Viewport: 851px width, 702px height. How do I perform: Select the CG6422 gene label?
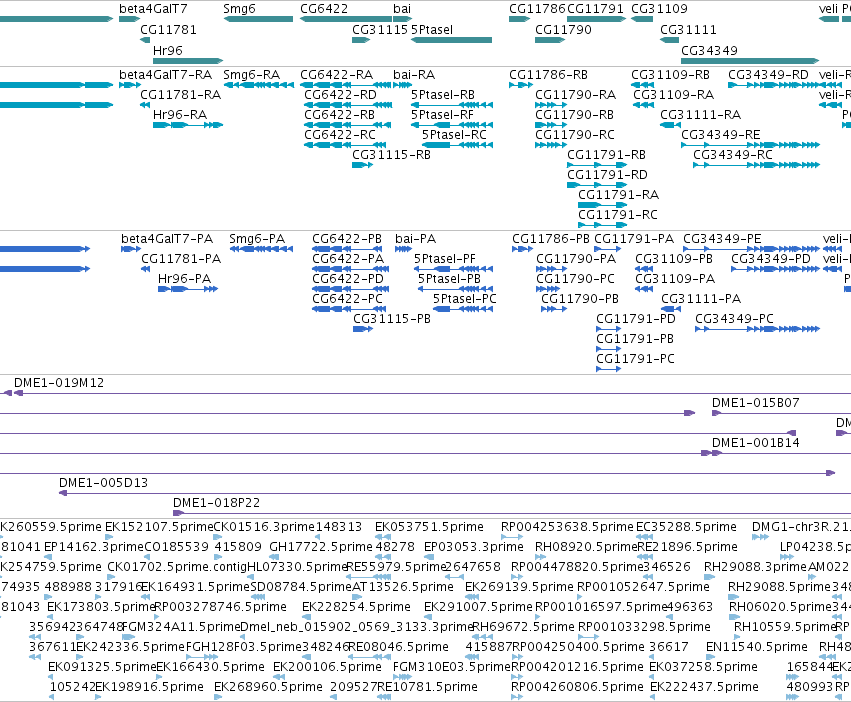coord(324,9)
